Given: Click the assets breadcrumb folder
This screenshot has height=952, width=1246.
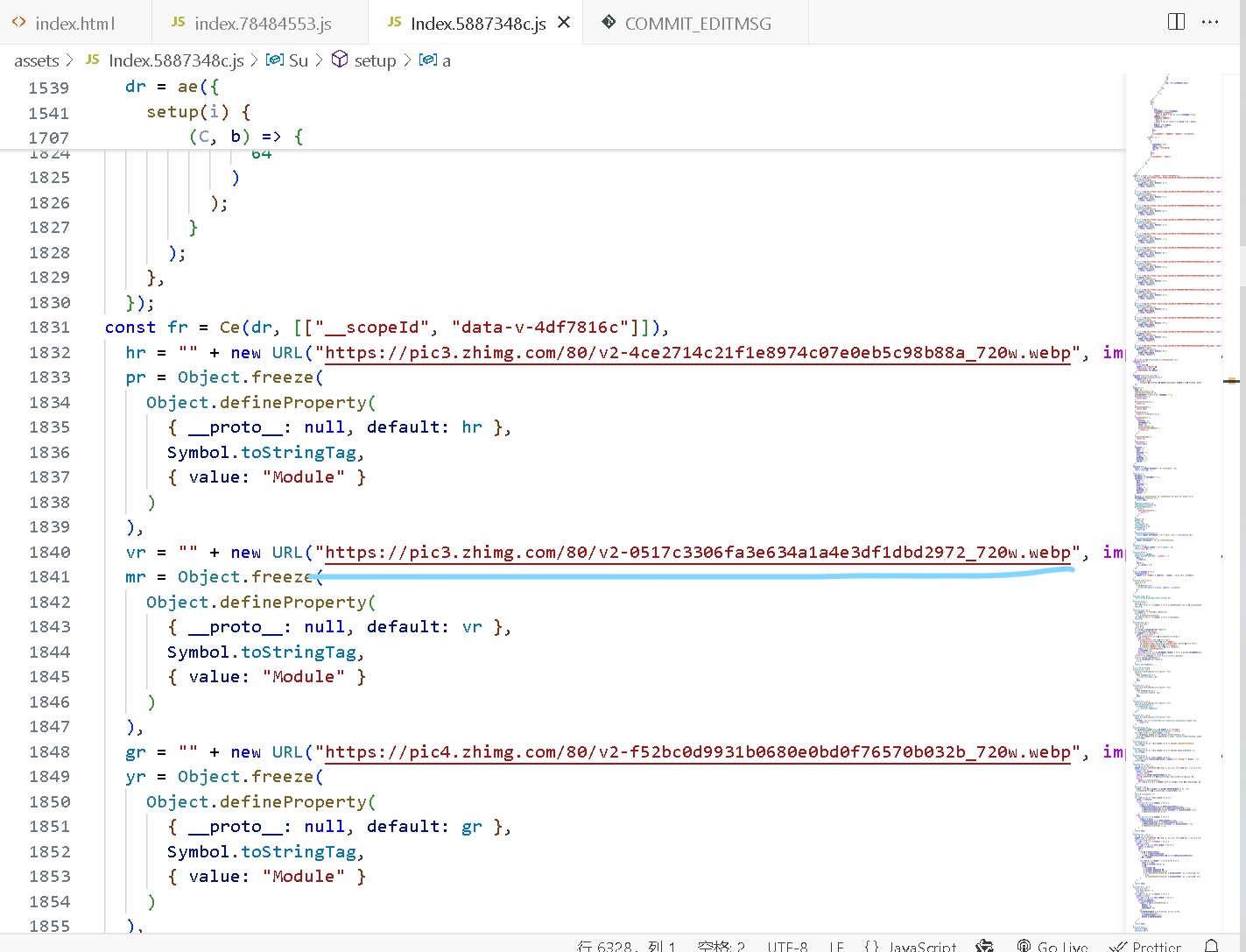Looking at the screenshot, I should (37, 60).
